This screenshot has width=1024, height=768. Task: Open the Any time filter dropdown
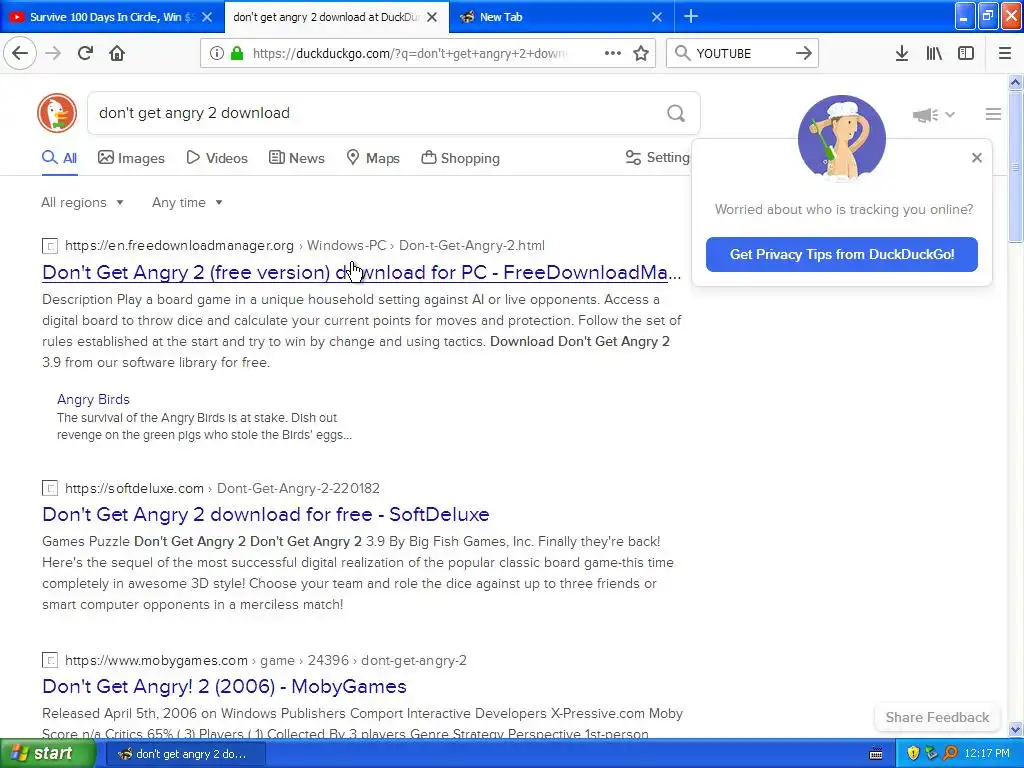pos(187,202)
